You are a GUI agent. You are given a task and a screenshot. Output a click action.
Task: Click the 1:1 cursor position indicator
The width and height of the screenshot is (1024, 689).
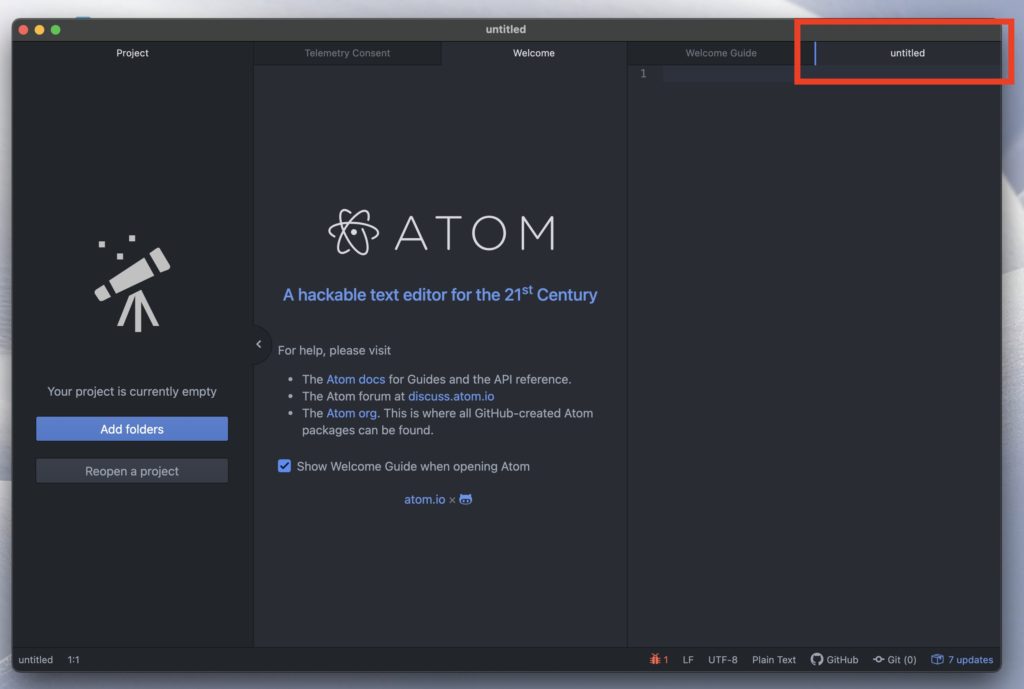(x=74, y=660)
